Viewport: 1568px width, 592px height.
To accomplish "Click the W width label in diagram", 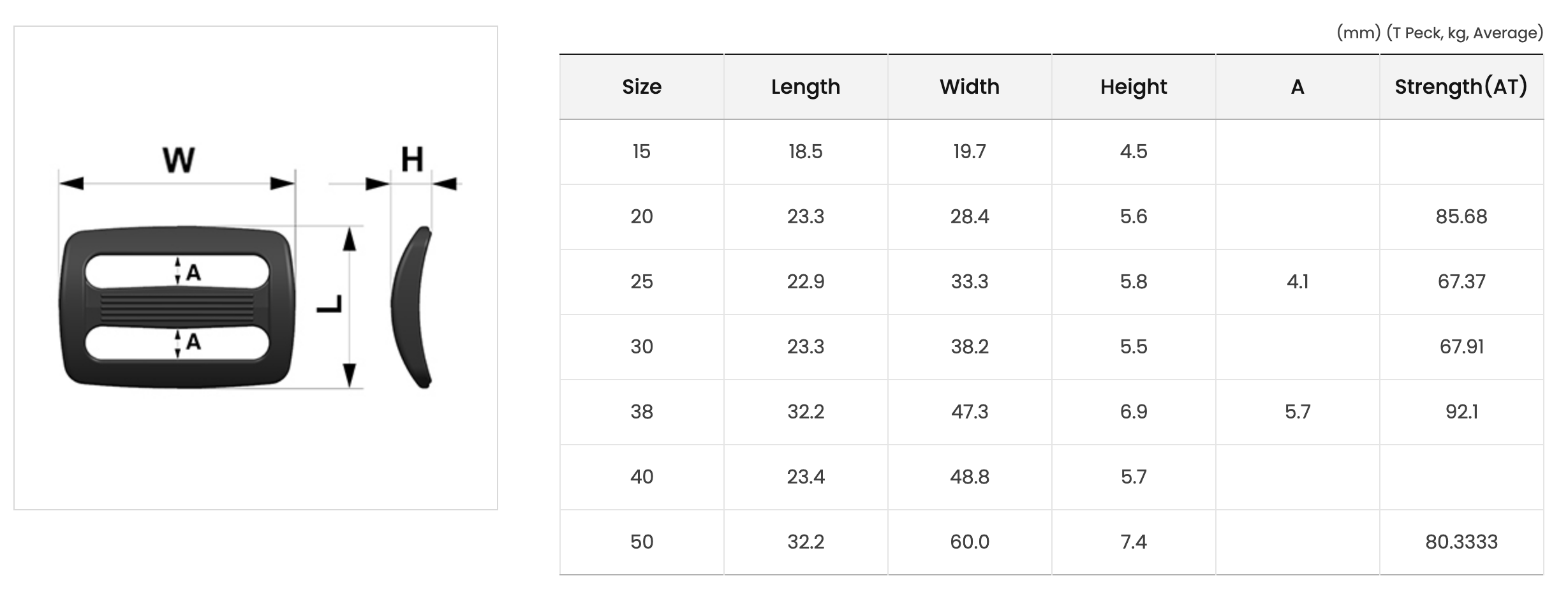I will click(x=179, y=159).
